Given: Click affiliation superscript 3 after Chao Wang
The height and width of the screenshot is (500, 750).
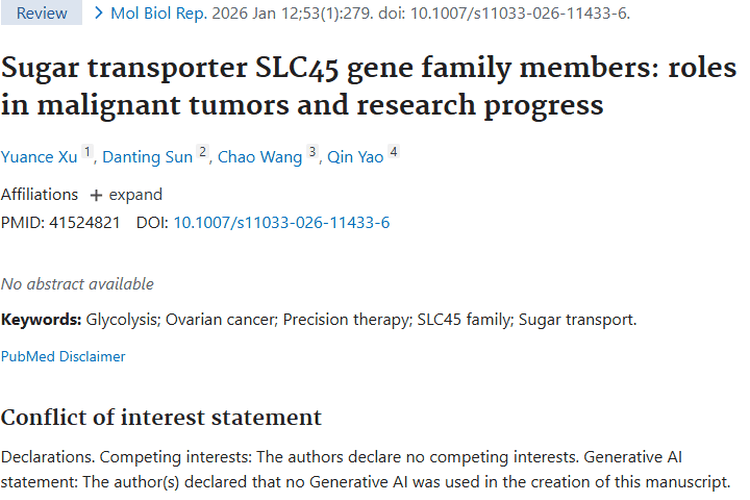Looking at the screenshot, I should click(312, 153).
